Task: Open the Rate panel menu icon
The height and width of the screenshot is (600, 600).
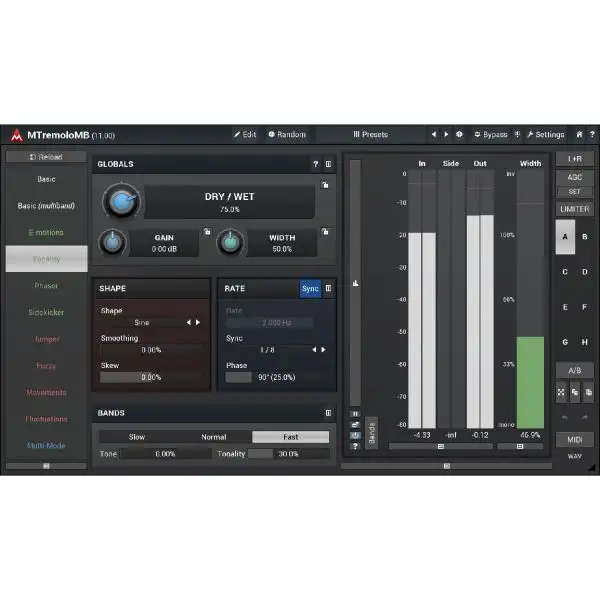Action: (x=329, y=288)
